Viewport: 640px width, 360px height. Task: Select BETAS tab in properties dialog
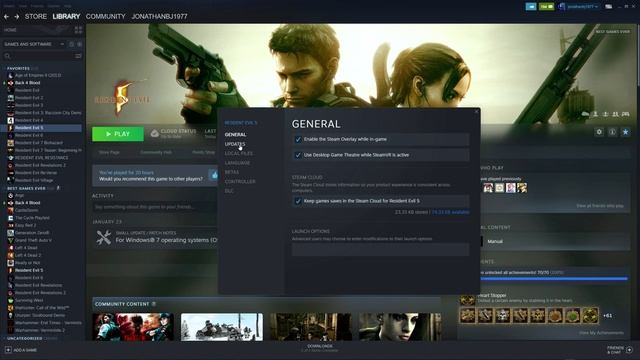232,172
